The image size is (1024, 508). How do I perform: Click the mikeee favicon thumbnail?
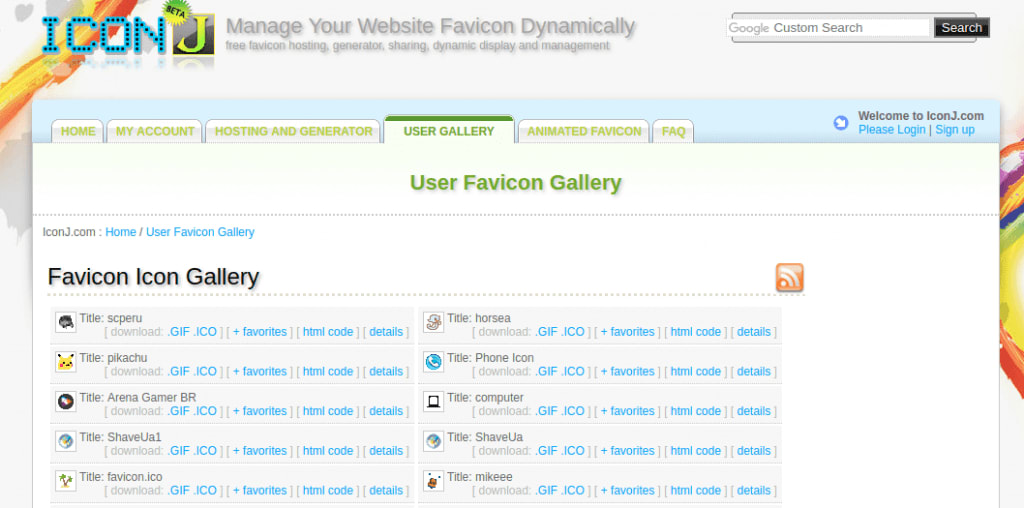coord(434,481)
